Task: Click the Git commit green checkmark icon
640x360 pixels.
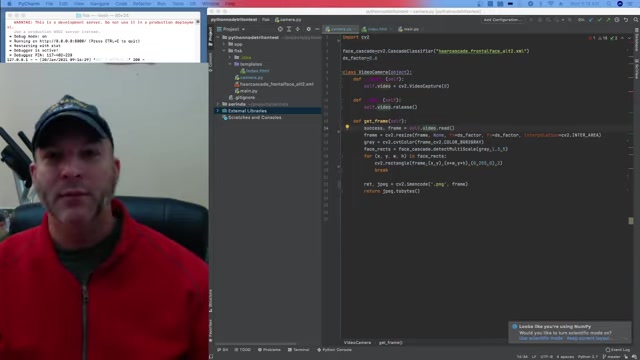Action: pos(600,20)
